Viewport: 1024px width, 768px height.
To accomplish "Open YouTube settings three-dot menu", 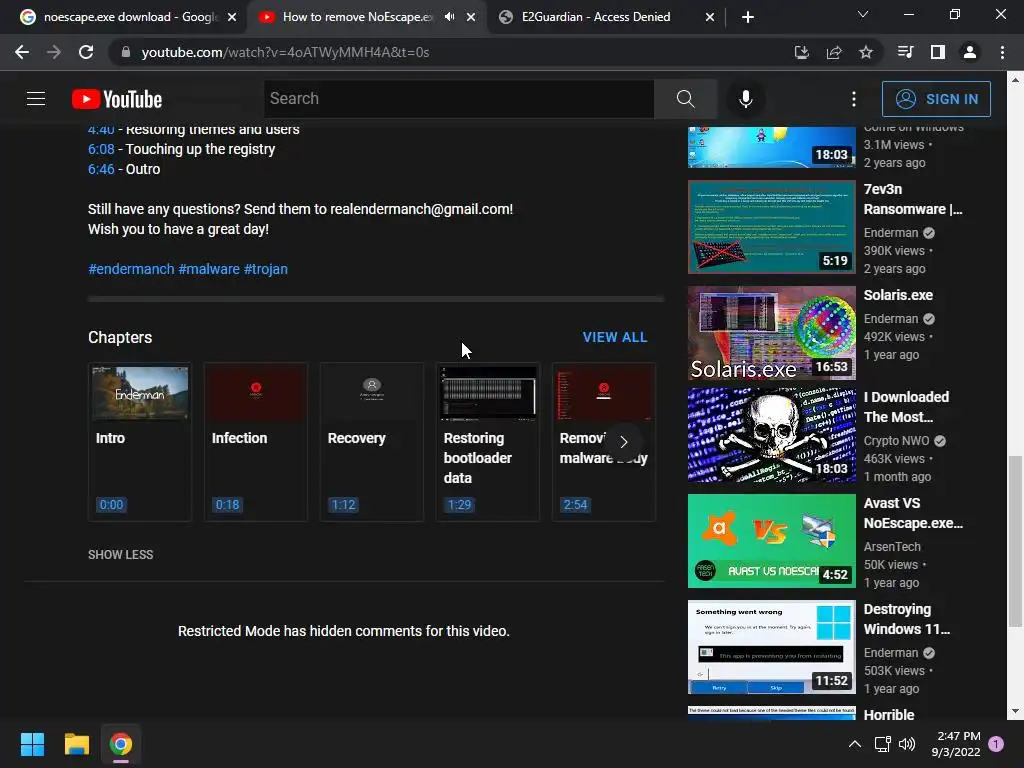I will tap(854, 99).
